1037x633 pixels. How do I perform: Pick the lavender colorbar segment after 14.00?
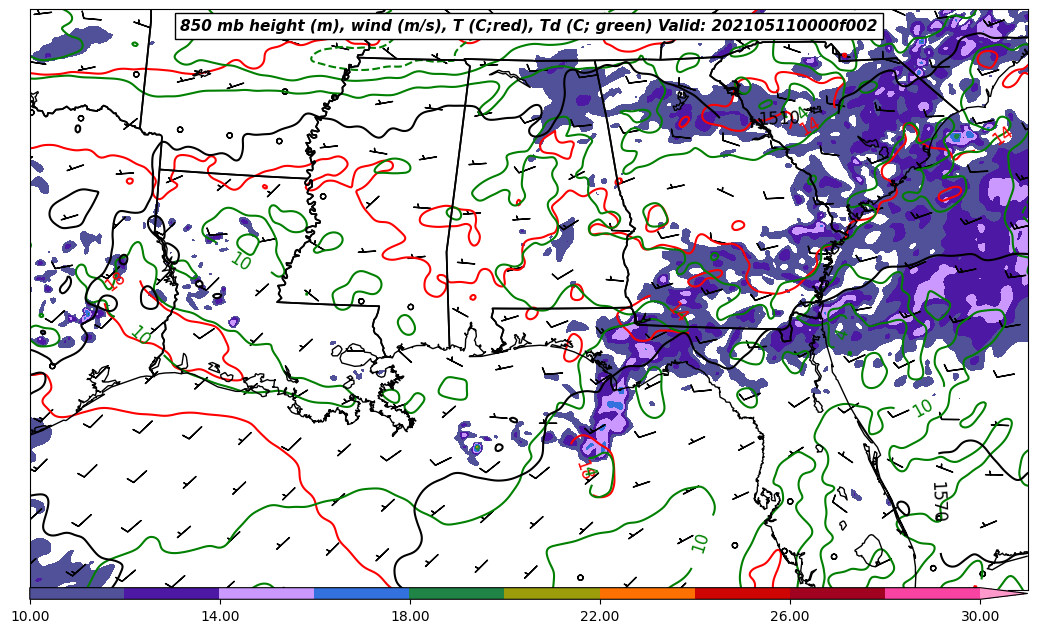267,593
